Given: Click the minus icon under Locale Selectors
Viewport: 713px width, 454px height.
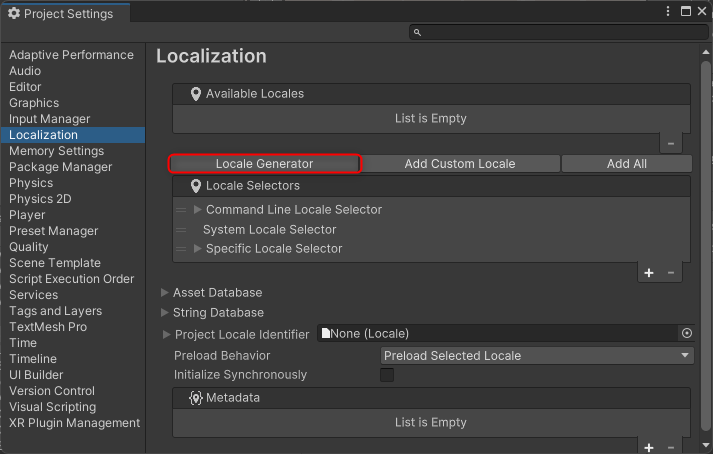Looking at the screenshot, I should click(671, 273).
